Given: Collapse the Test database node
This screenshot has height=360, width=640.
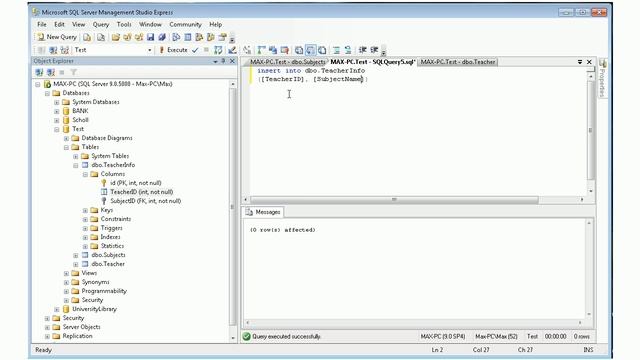Looking at the screenshot, I should click(x=57, y=129).
